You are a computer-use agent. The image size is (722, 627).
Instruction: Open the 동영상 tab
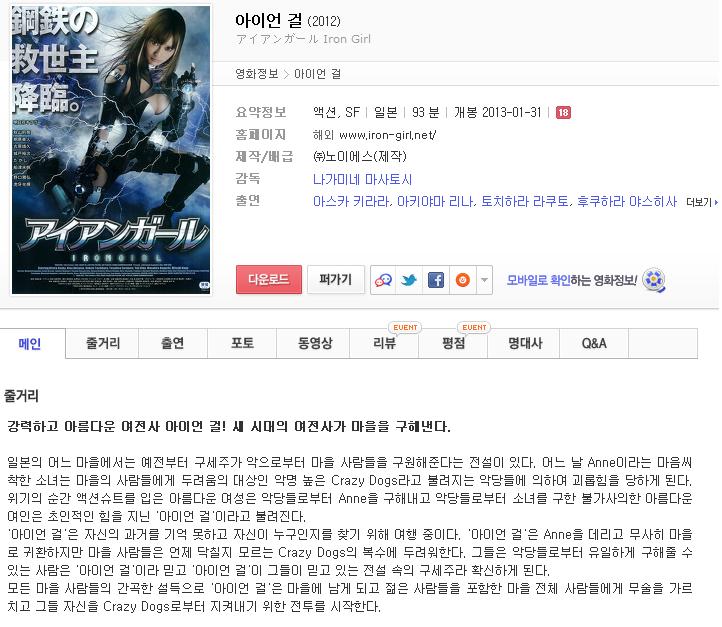313,343
